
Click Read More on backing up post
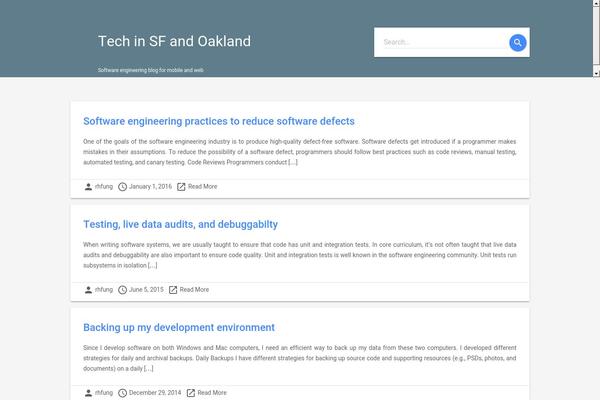(210, 392)
